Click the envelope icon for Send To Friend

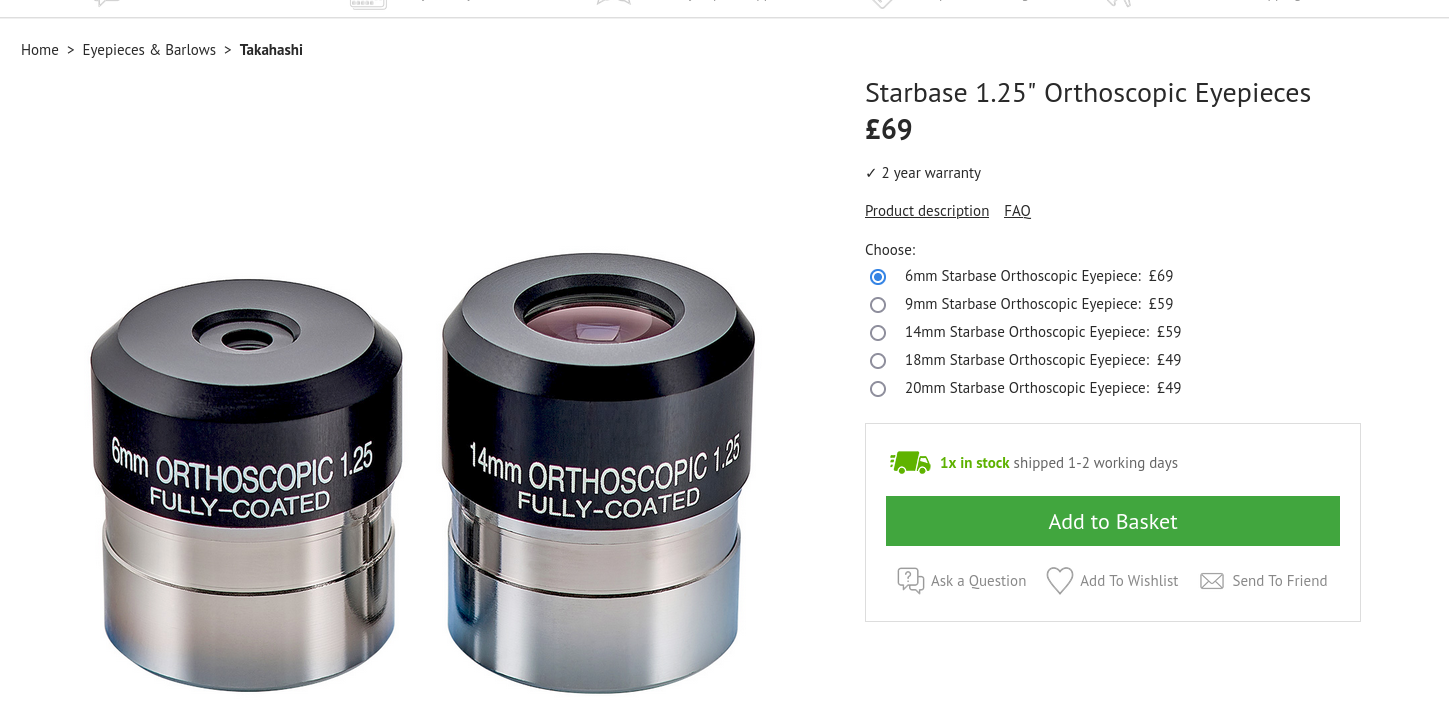(1212, 581)
